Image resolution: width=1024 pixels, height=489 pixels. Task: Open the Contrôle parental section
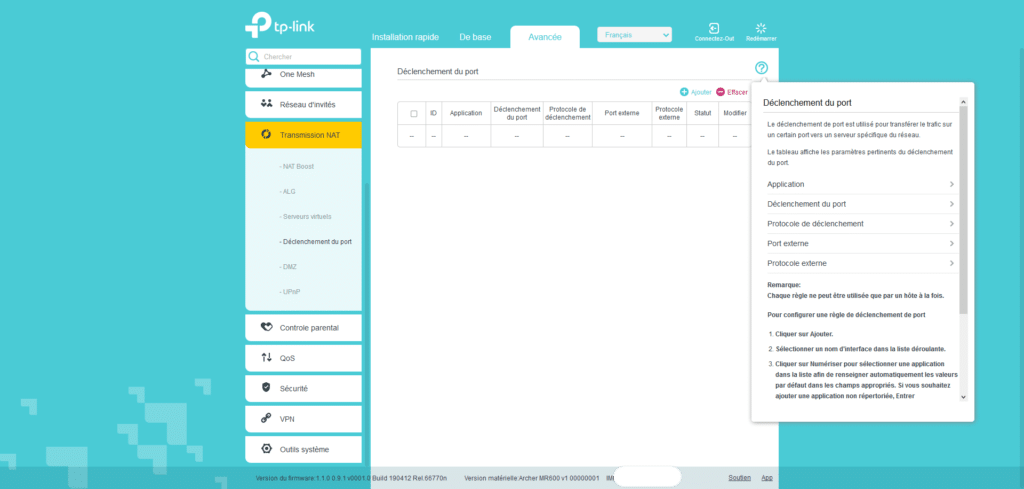(x=303, y=327)
